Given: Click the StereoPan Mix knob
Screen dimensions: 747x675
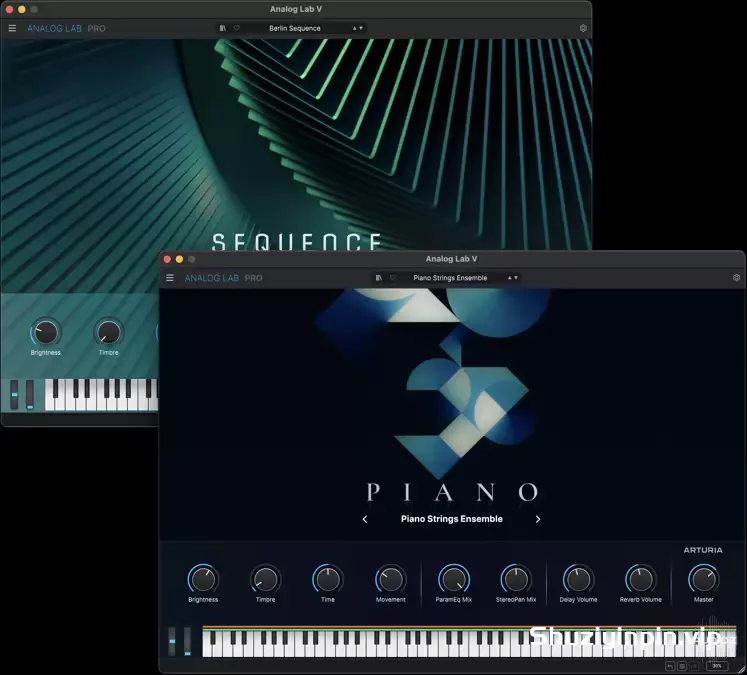Looking at the screenshot, I should 516,580.
